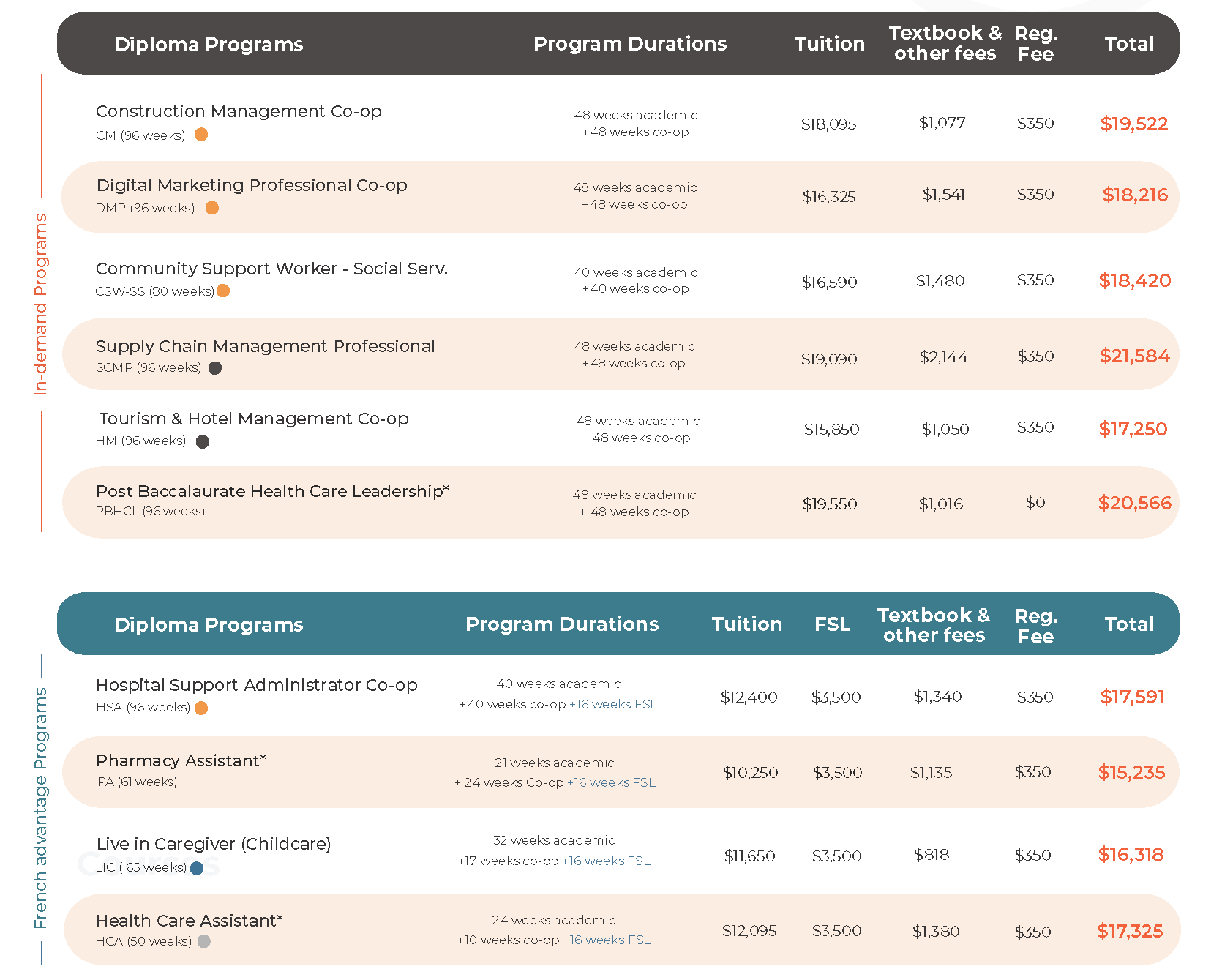Click the orange dot next to DMP (96 weeks)
This screenshot has height=980, width=1222.
click(x=212, y=208)
